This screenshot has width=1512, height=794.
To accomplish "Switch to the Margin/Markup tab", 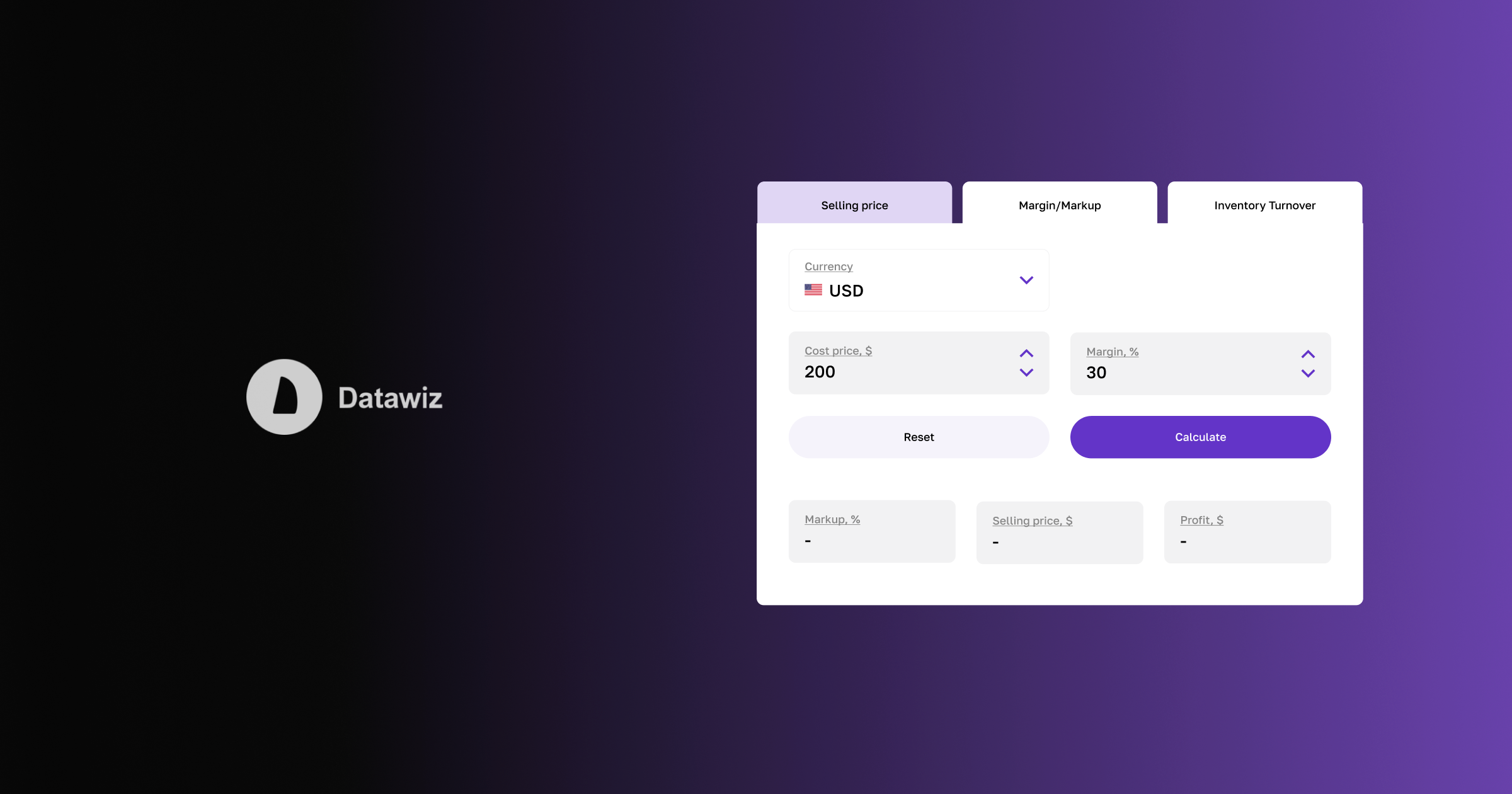I will tap(1059, 205).
